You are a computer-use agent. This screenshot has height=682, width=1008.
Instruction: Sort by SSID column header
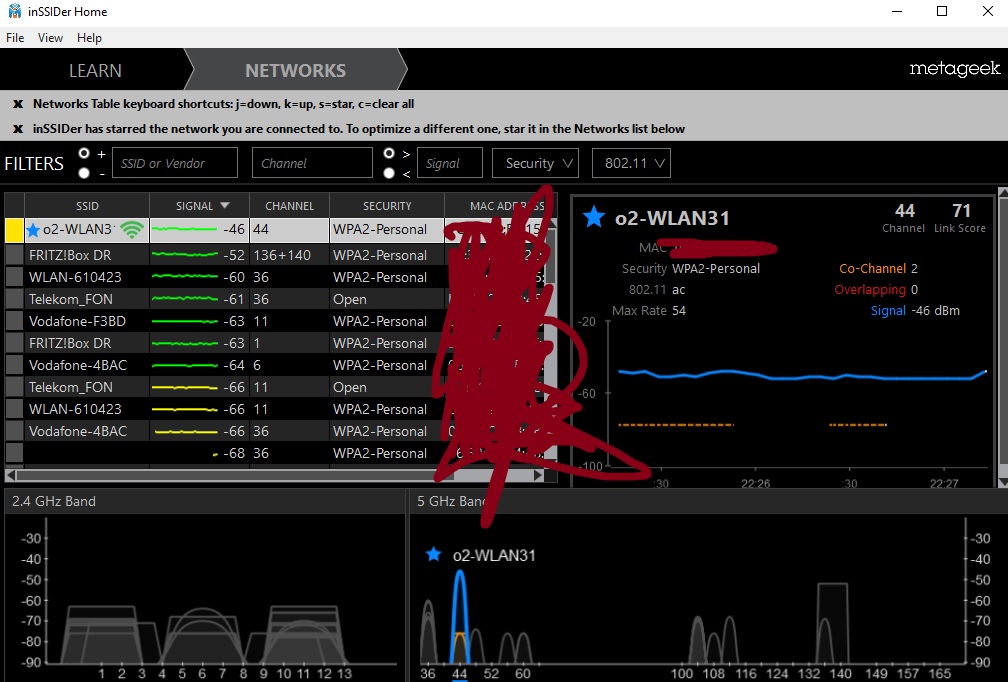point(87,206)
